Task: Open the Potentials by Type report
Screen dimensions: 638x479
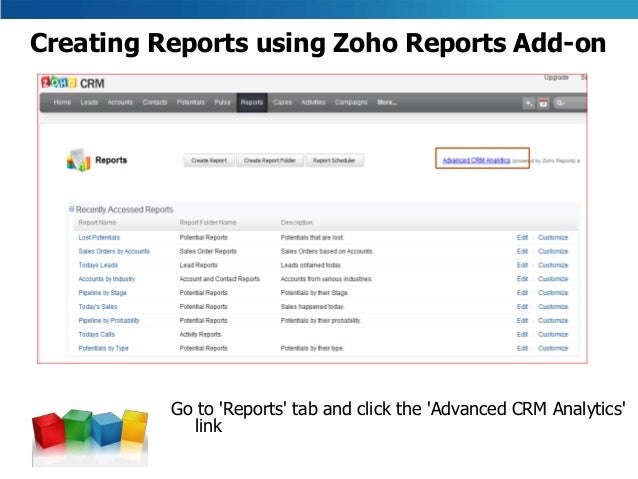Action: tap(103, 348)
